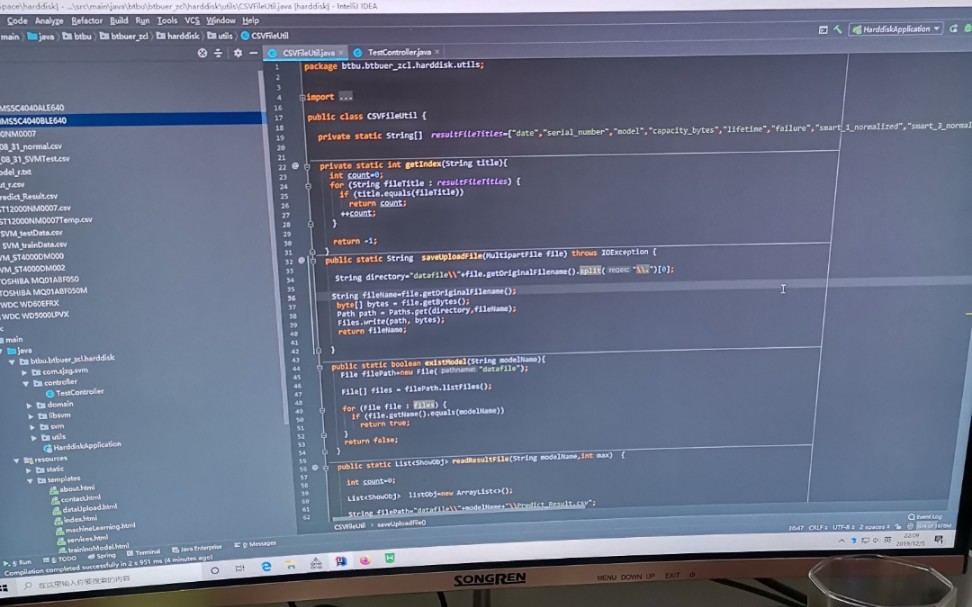Select TOSHIBA MQ01ABF050M in project tree

coord(43,291)
